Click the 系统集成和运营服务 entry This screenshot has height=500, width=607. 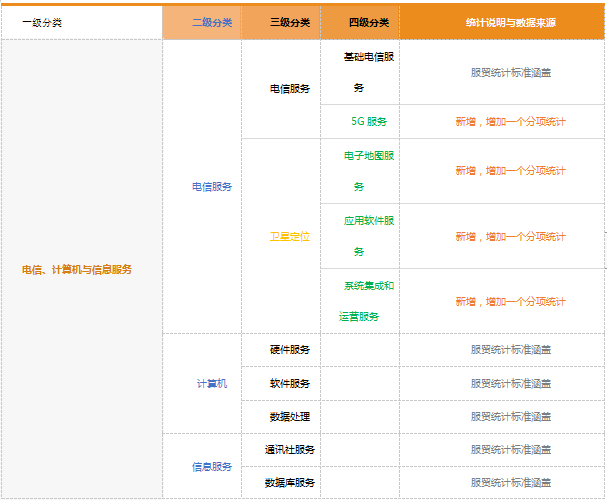click(366, 300)
